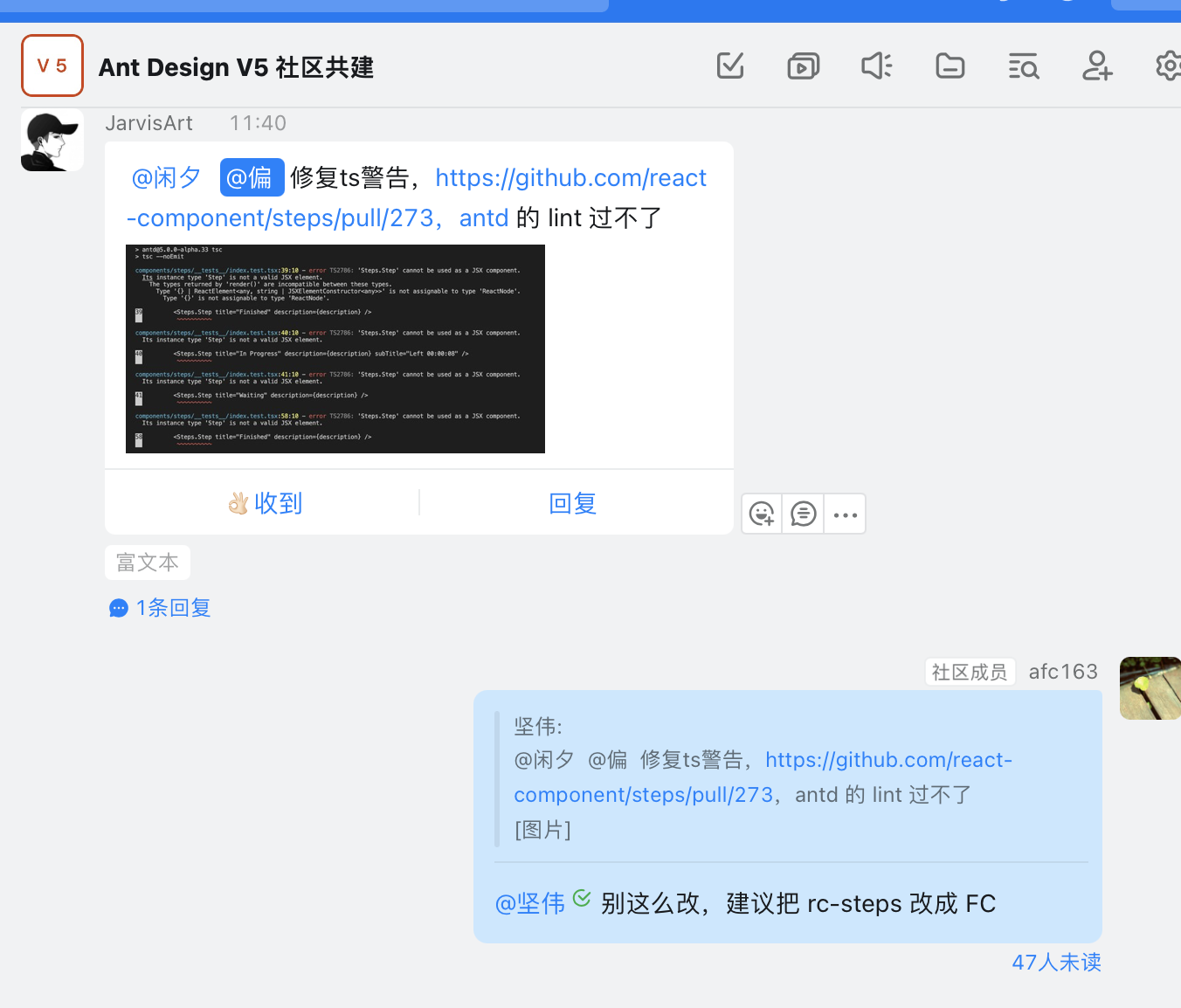
Task: Click the reply-in-thread bubble icon
Action: [x=803, y=514]
